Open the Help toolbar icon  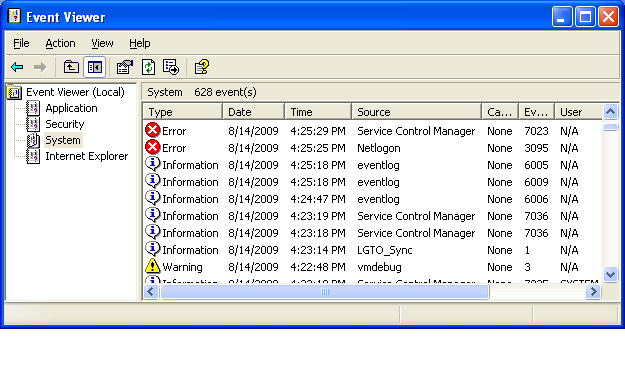click(202, 67)
